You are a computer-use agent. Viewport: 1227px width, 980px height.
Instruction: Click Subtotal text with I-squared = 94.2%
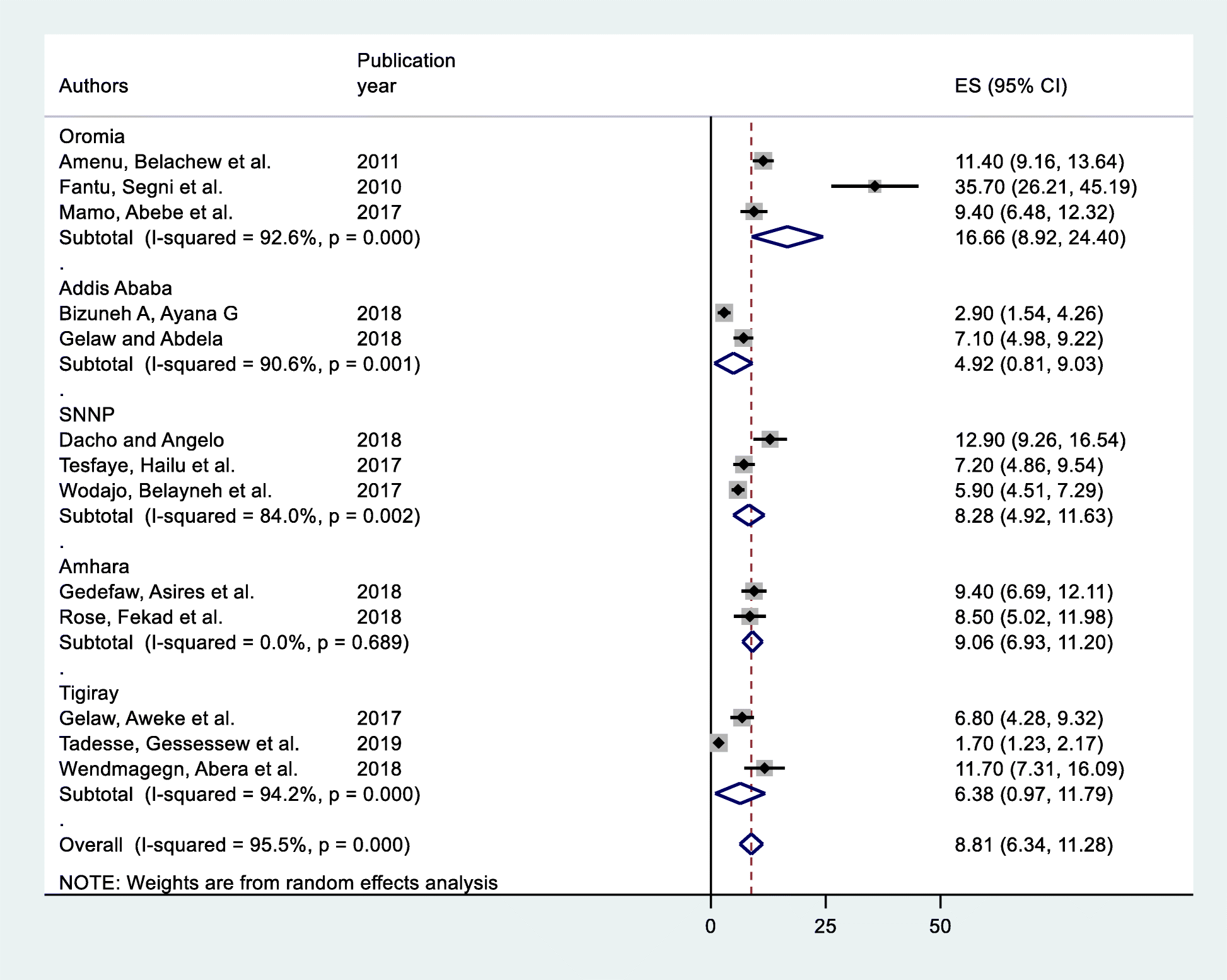[x=240, y=794]
